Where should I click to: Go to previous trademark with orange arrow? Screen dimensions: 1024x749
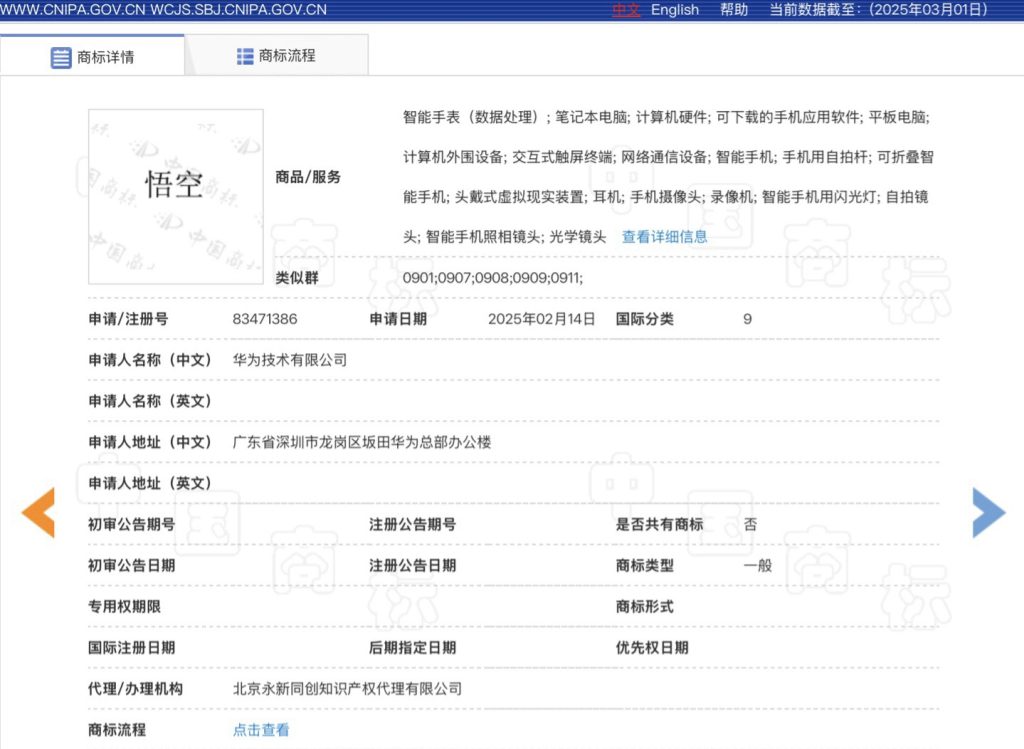(x=39, y=513)
